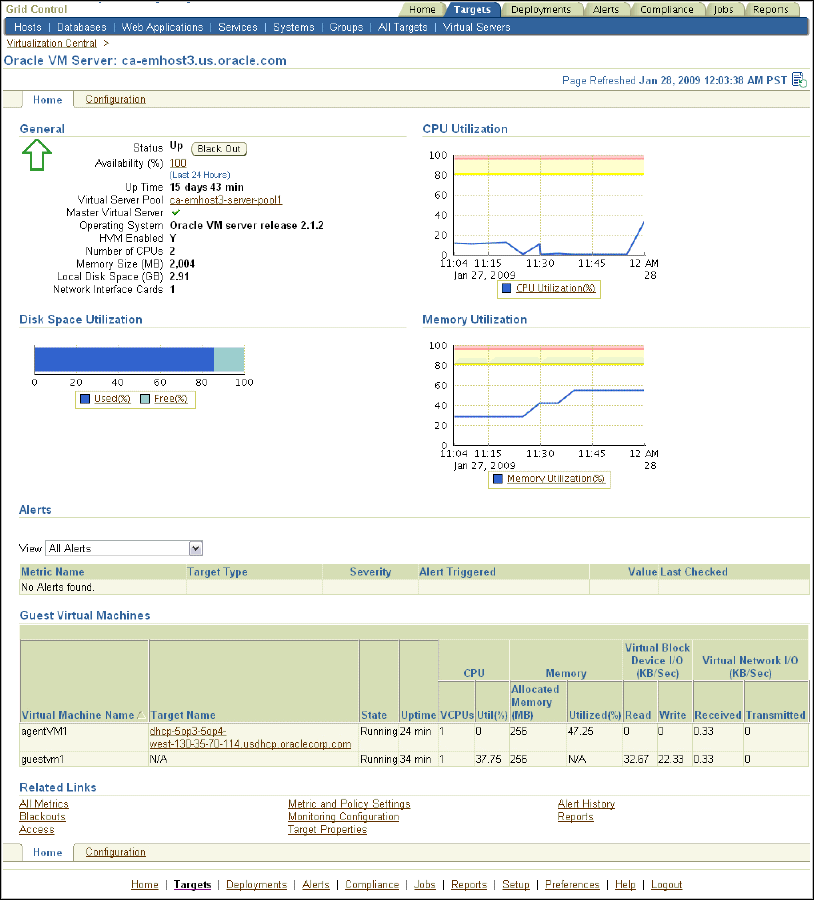Click the Disk Space Utilization bar
The width and height of the screenshot is (814, 900).
pos(139,359)
